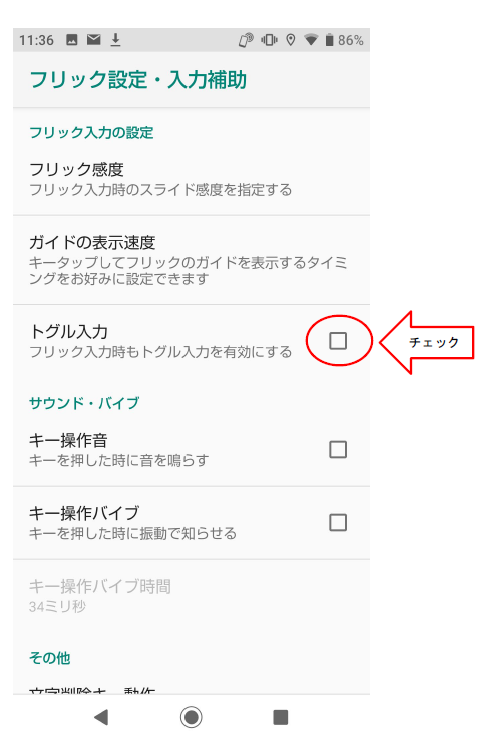Tap the その他 section header
Image resolution: width=488 pixels, height=744 pixels.
tap(50, 658)
